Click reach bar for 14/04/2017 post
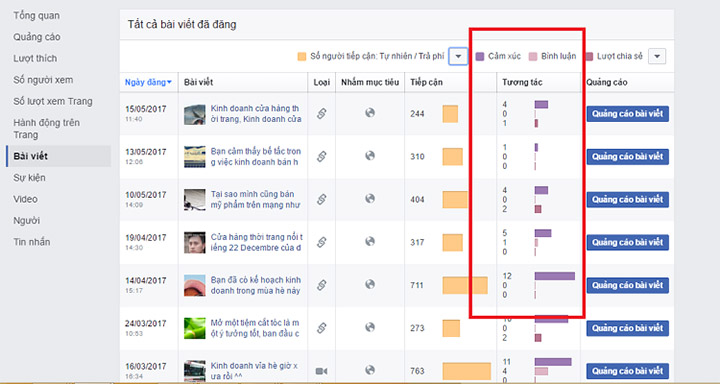720x384 pixels. [x=465, y=285]
